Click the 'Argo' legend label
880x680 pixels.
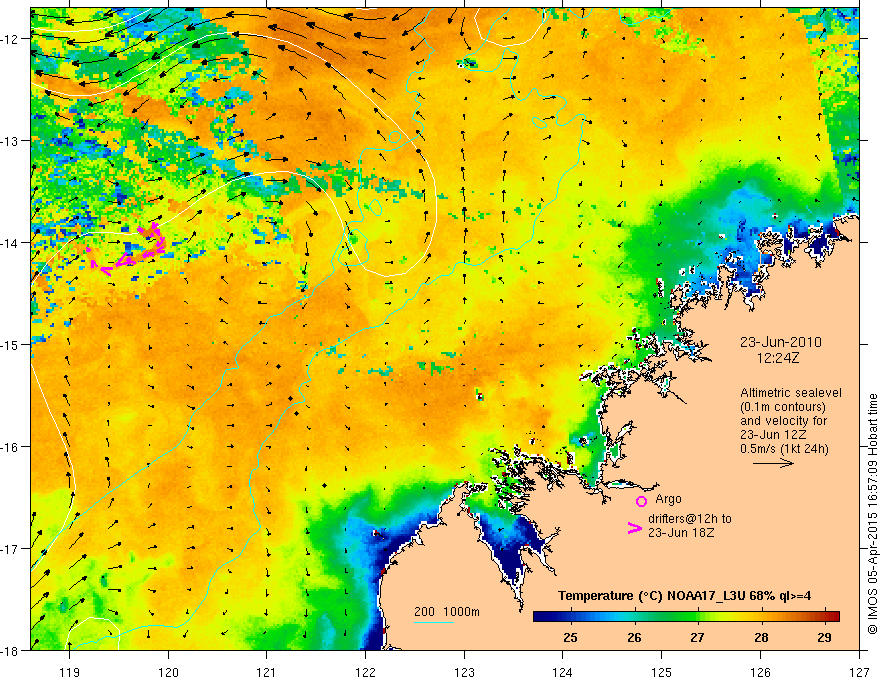(668, 499)
